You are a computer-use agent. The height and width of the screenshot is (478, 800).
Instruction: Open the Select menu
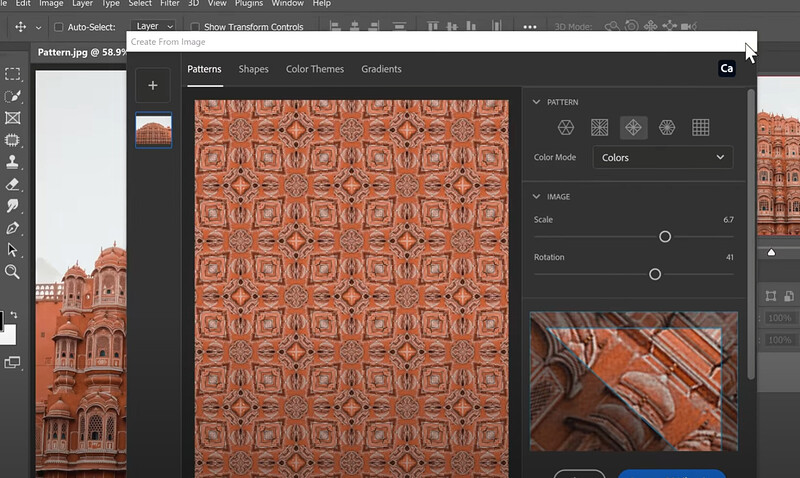(140, 3)
